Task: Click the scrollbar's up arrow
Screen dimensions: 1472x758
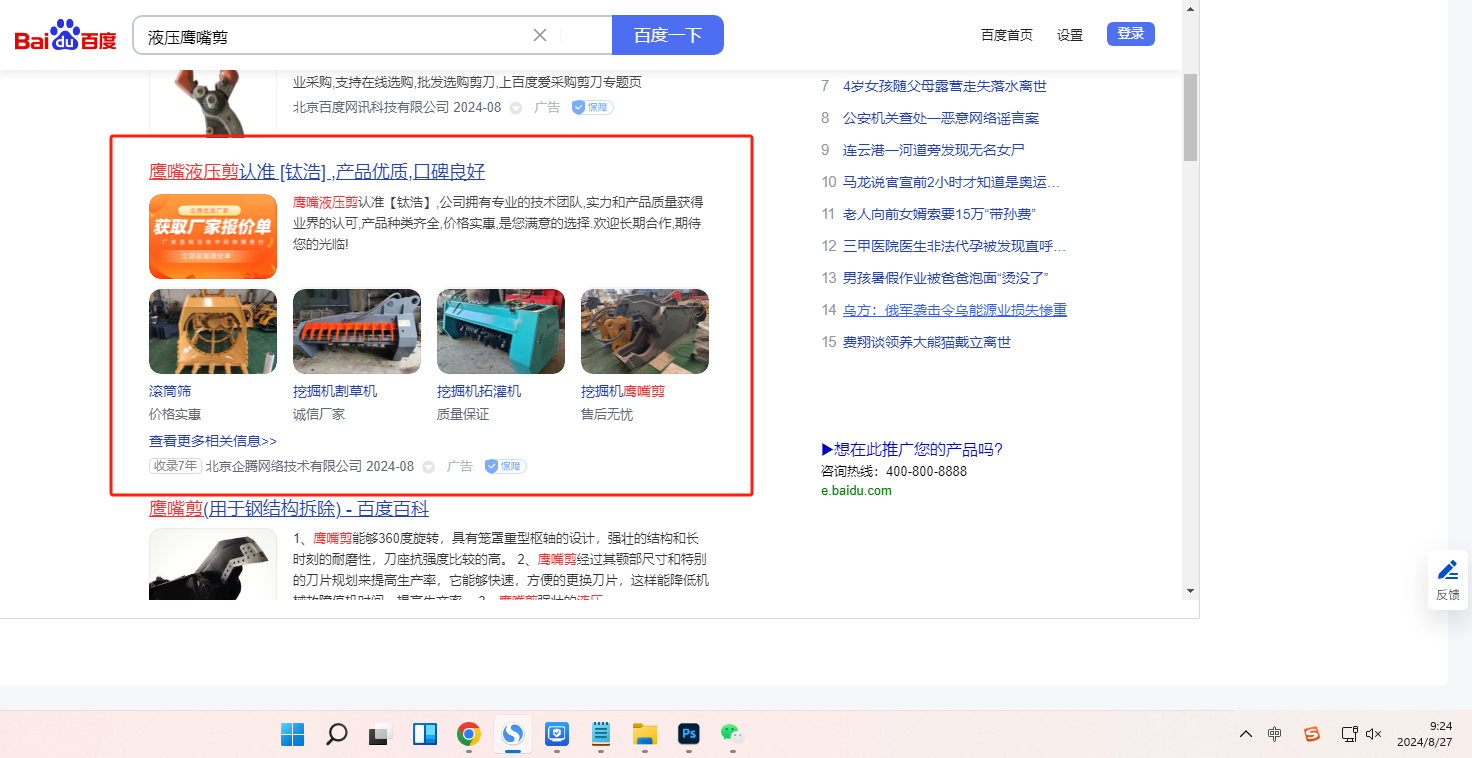Action: [1190, 8]
